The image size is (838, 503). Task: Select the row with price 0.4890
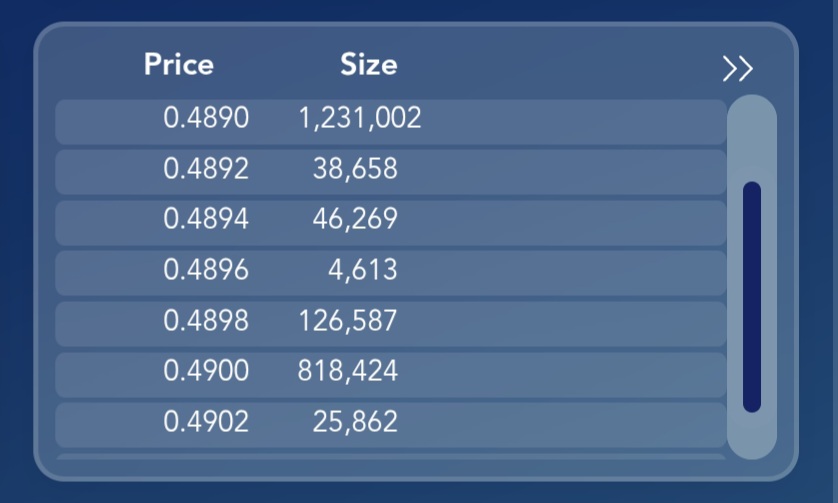coord(391,122)
